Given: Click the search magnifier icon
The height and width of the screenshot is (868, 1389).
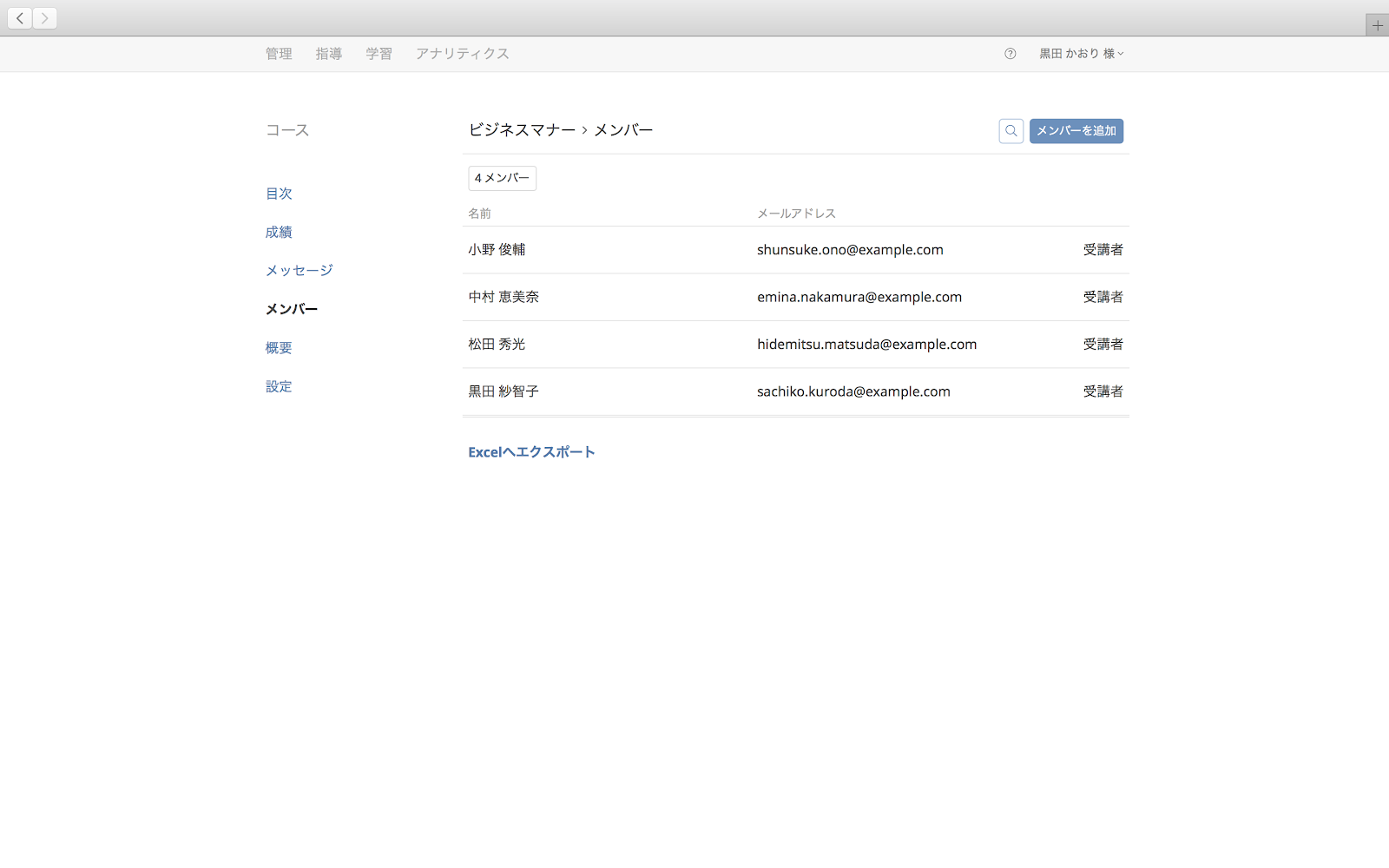Looking at the screenshot, I should point(1010,131).
